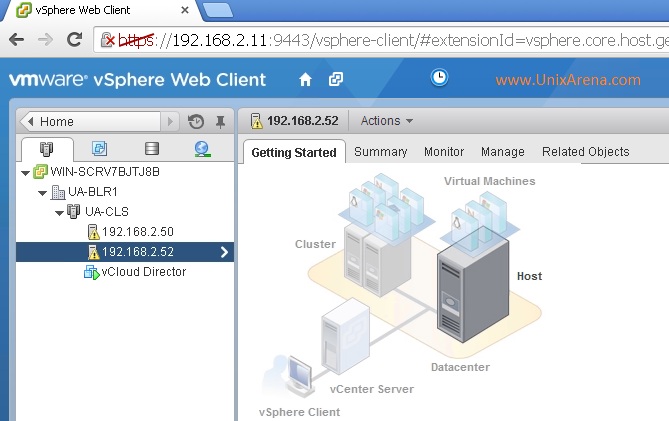
Task: Click the datacenter icon beside UA-BLR1
Action: (58, 192)
